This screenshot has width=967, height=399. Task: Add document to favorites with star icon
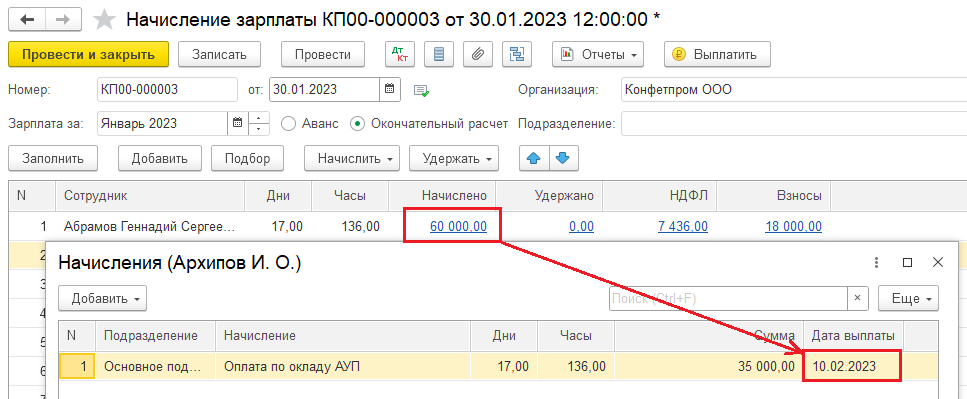[x=105, y=20]
